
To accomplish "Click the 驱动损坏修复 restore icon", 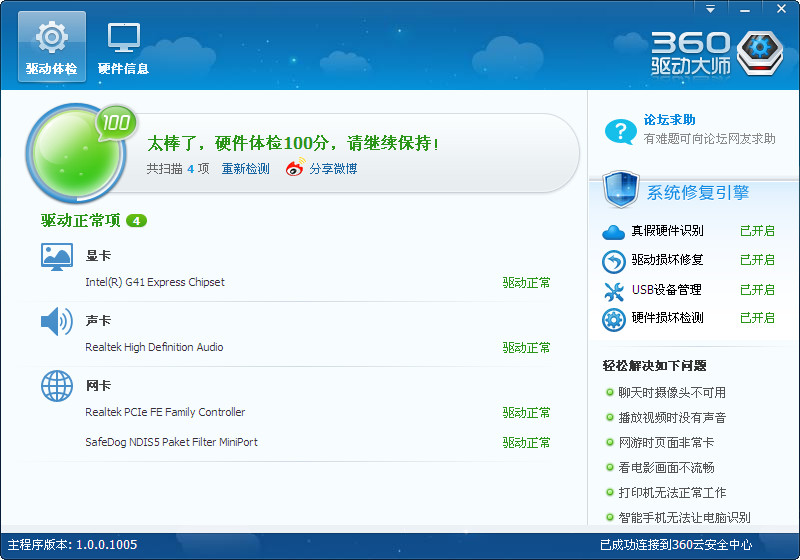I will pyautogui.click(x=613, y=262).
